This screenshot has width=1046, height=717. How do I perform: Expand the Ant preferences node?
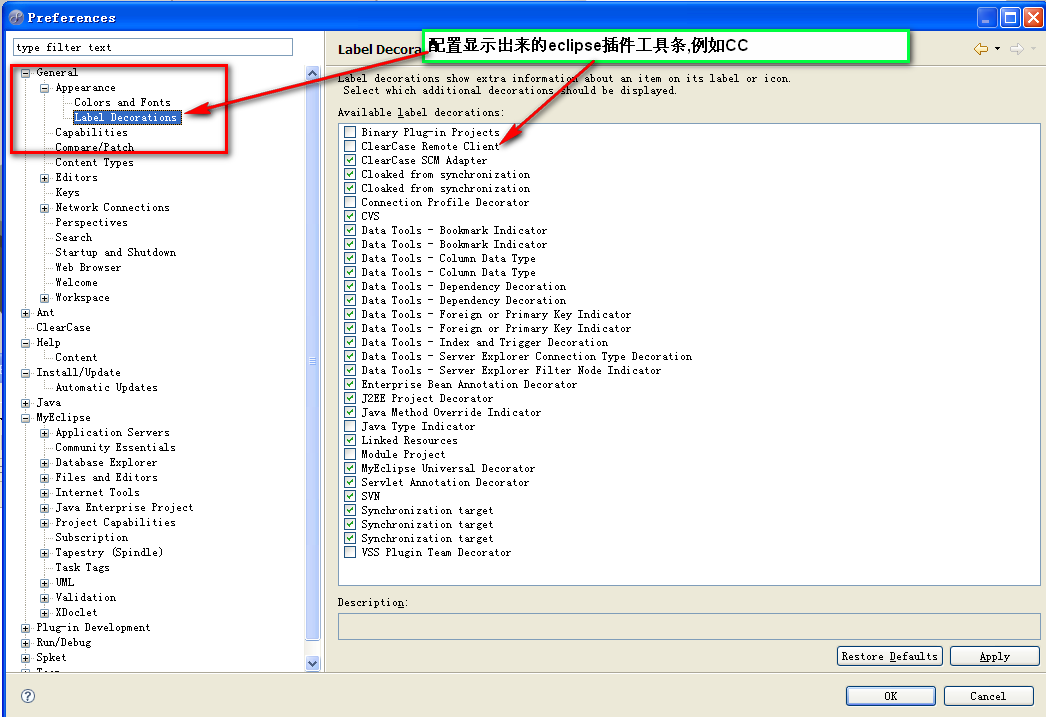pyautogui.click(x=25, y=313)
